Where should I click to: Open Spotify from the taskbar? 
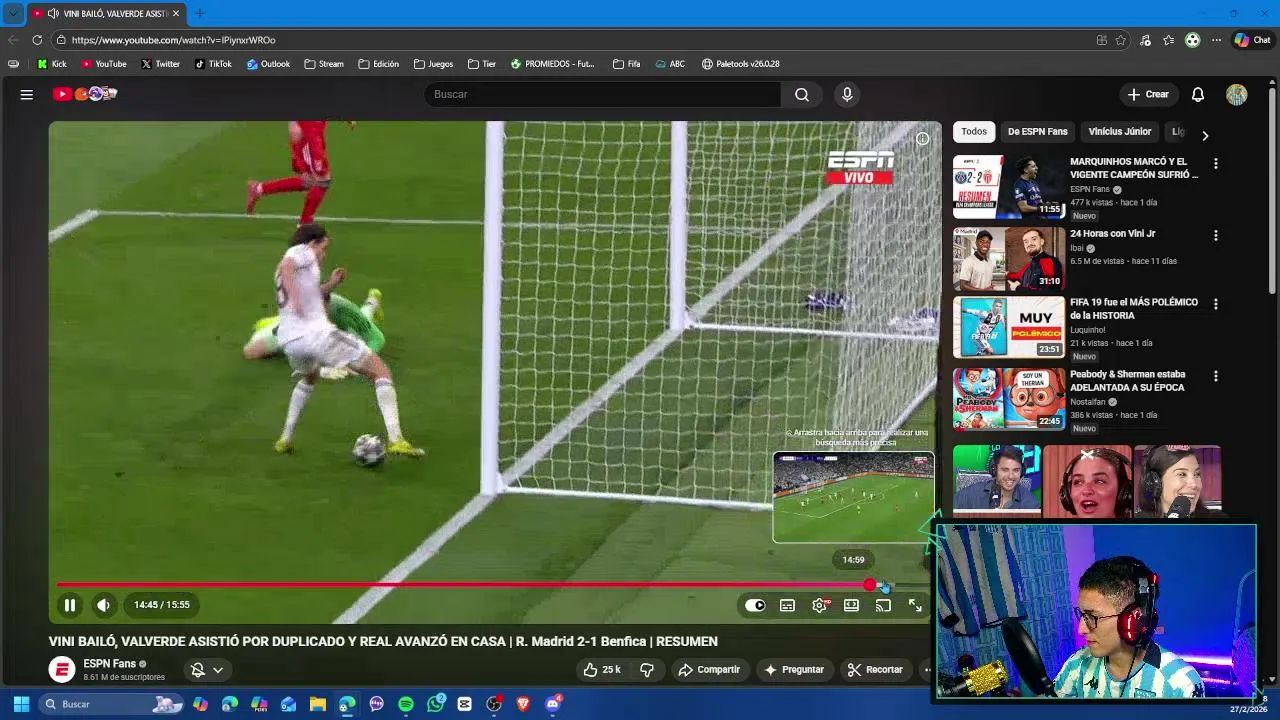(x=406, y=704)
